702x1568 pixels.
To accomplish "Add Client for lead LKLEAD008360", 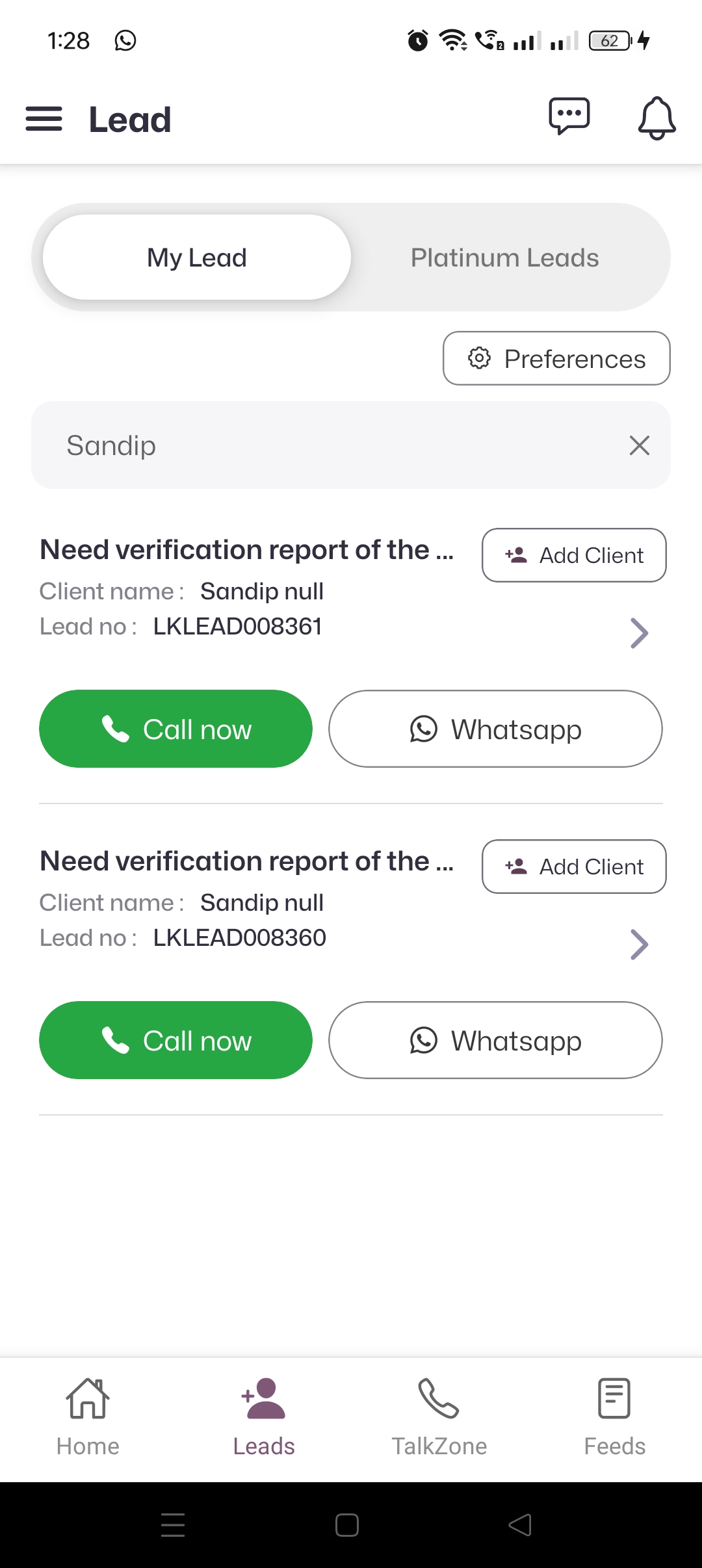I will pos(574,867).
